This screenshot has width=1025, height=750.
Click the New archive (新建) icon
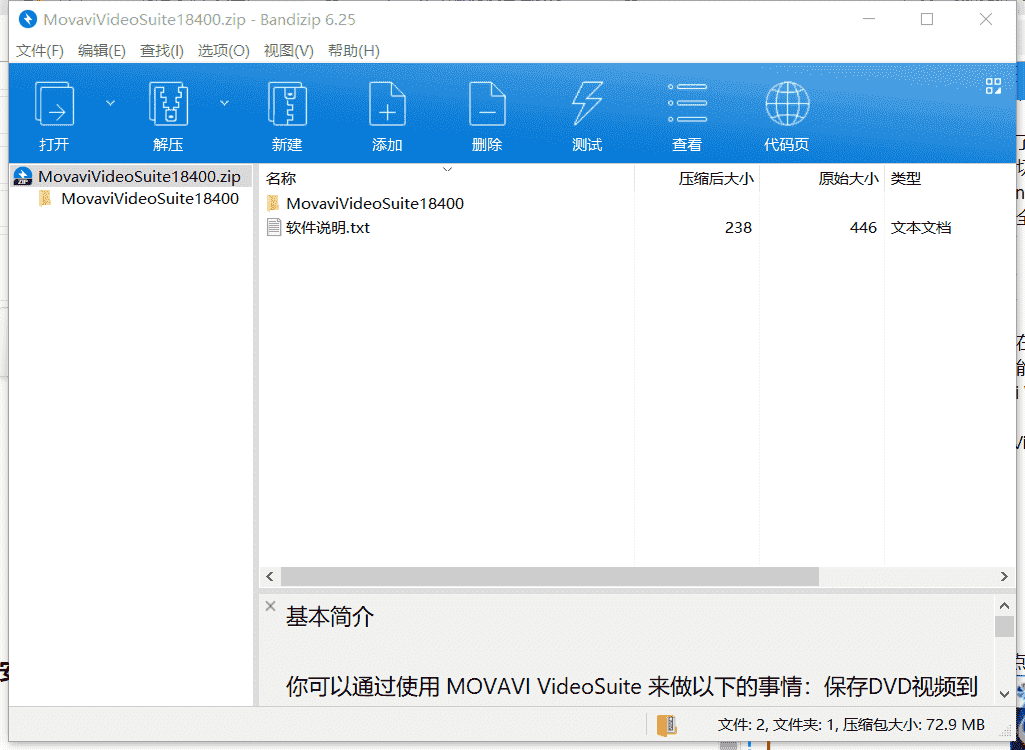(287, 103)
